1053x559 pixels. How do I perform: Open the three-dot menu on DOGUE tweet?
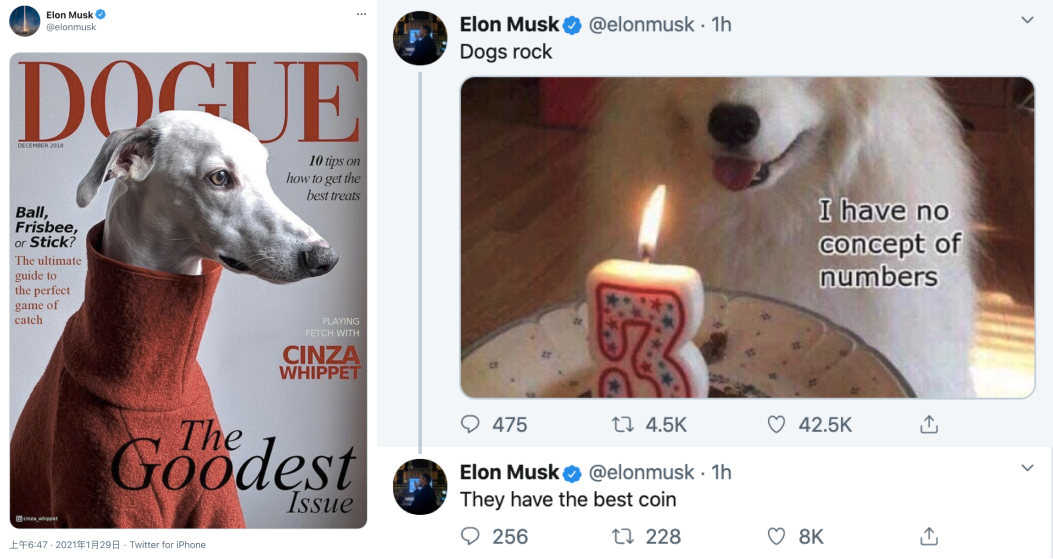(361, 14)
